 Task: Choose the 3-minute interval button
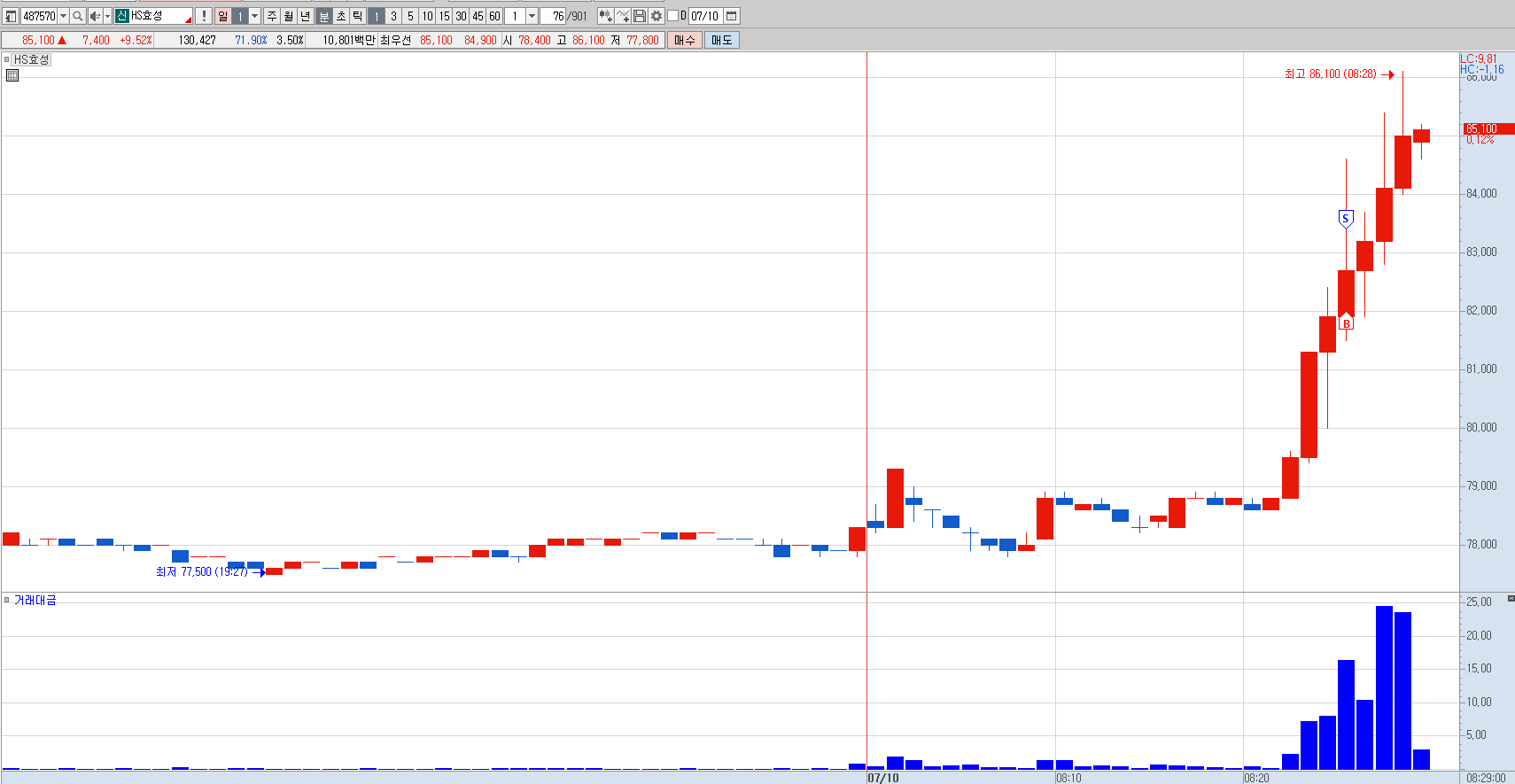[393, 16]
